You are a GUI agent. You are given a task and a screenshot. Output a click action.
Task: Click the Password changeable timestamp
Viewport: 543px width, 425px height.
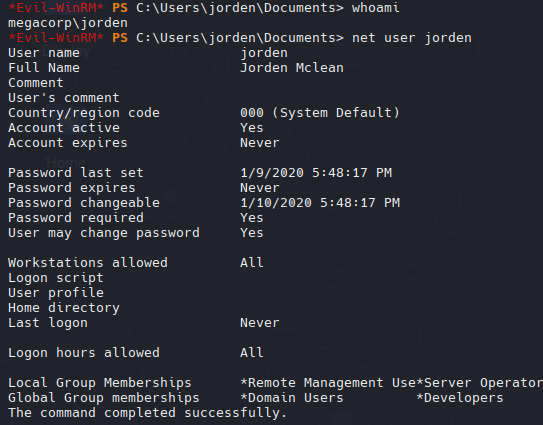point(320,203)
